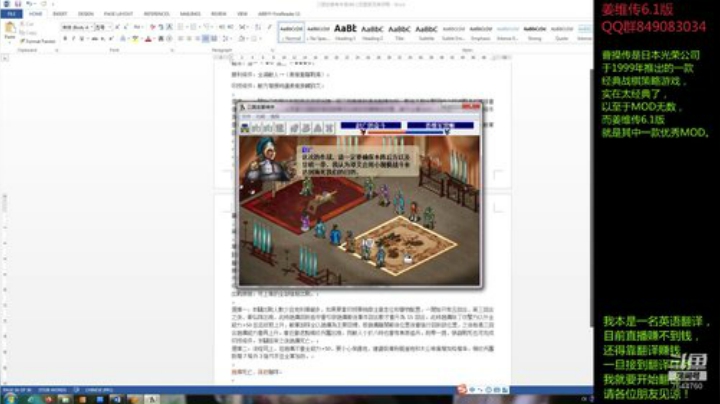The height and width of the screenshot is (404, 720).
Task: Open the REVIEW ribbon tab
Action: coord(219,14)
